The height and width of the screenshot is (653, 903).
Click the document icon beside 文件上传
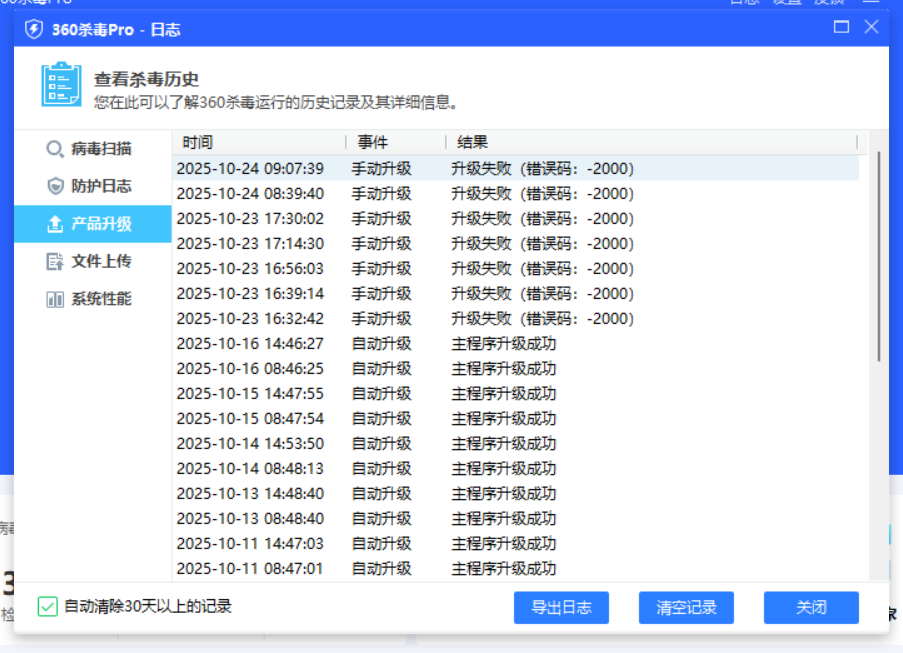tap(55, 261)
